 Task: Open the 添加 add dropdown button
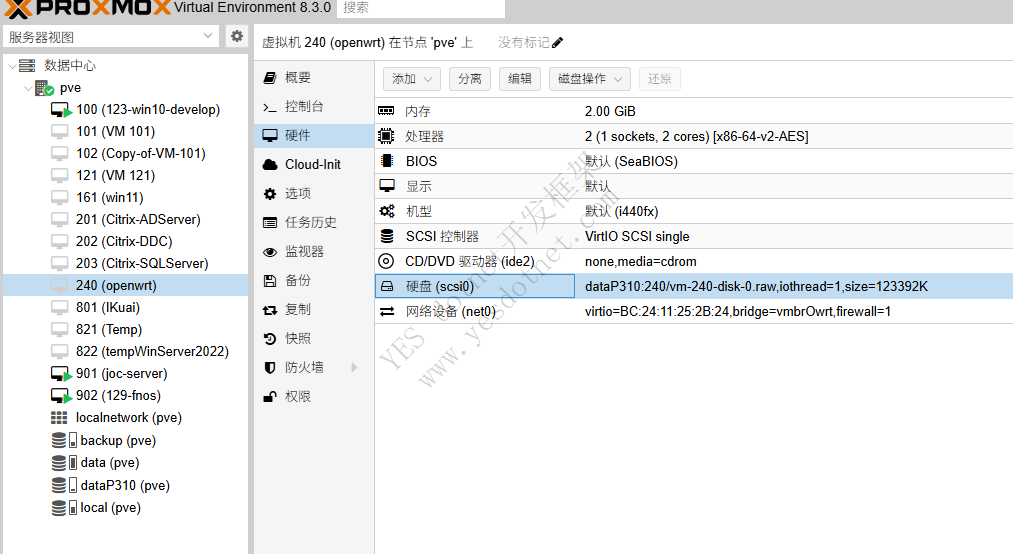click(x=412, y=79)
